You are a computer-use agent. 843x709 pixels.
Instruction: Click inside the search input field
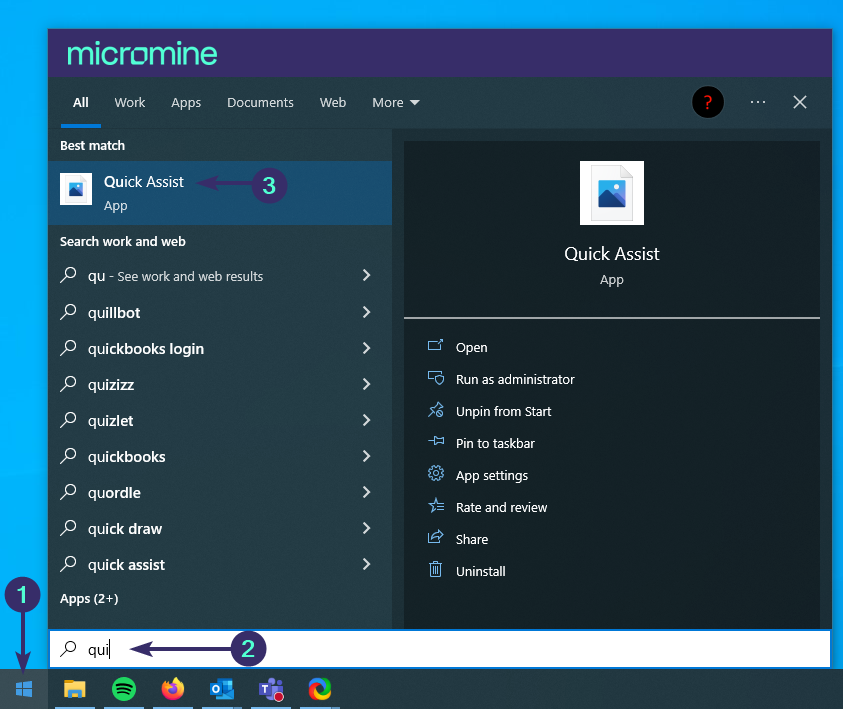(x=300, y=649)
